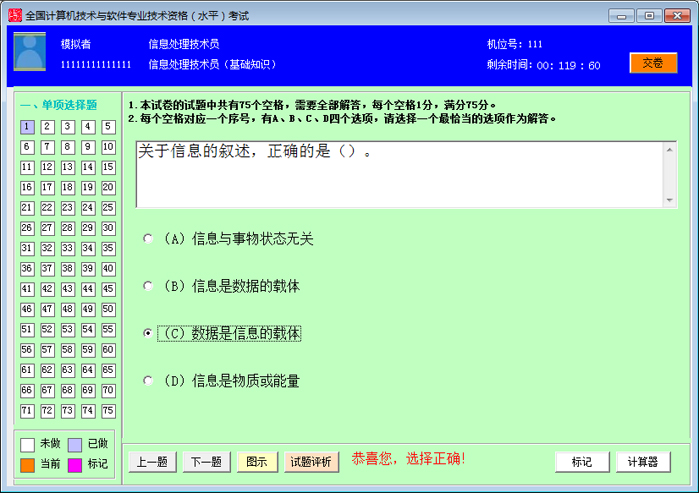This screenshot has height=493, width=699.
Task: Choose option B 信息是数据的载体
Action: tap(149, 286)
